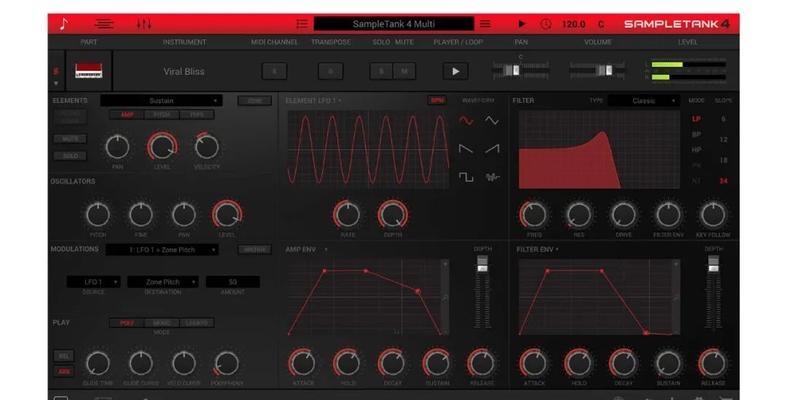787x400 pixels.
Task: Click the MIDI channel box for Viral Bliss
Action: (275, 71)
